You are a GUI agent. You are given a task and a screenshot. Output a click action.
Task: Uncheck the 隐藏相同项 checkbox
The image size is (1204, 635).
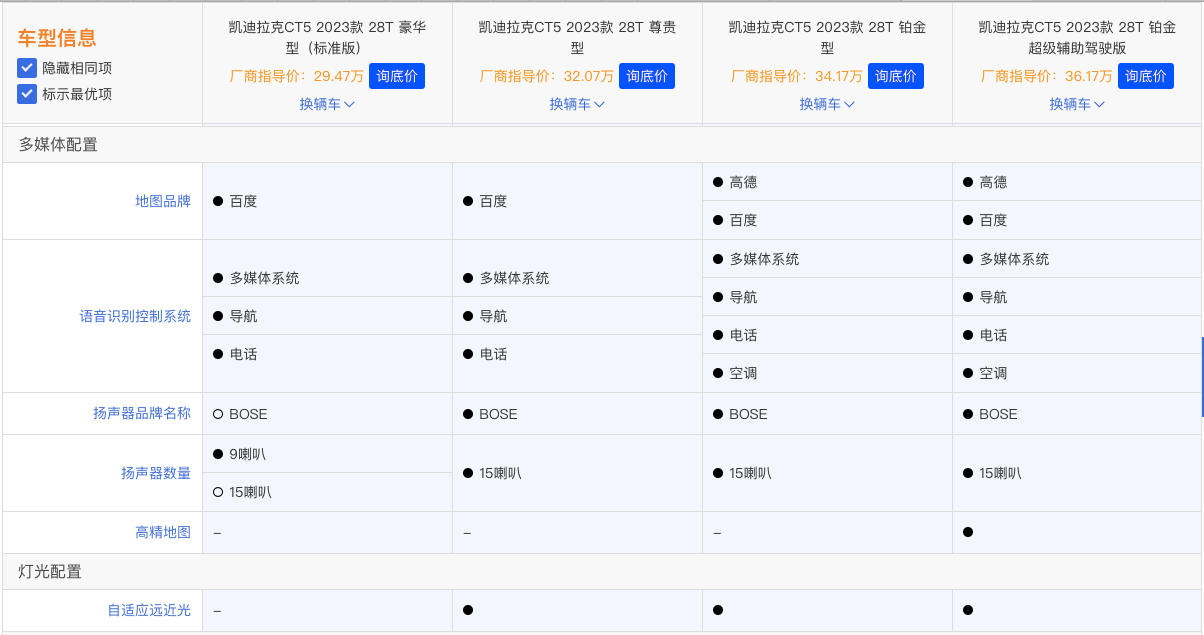(x=27, y=68)
